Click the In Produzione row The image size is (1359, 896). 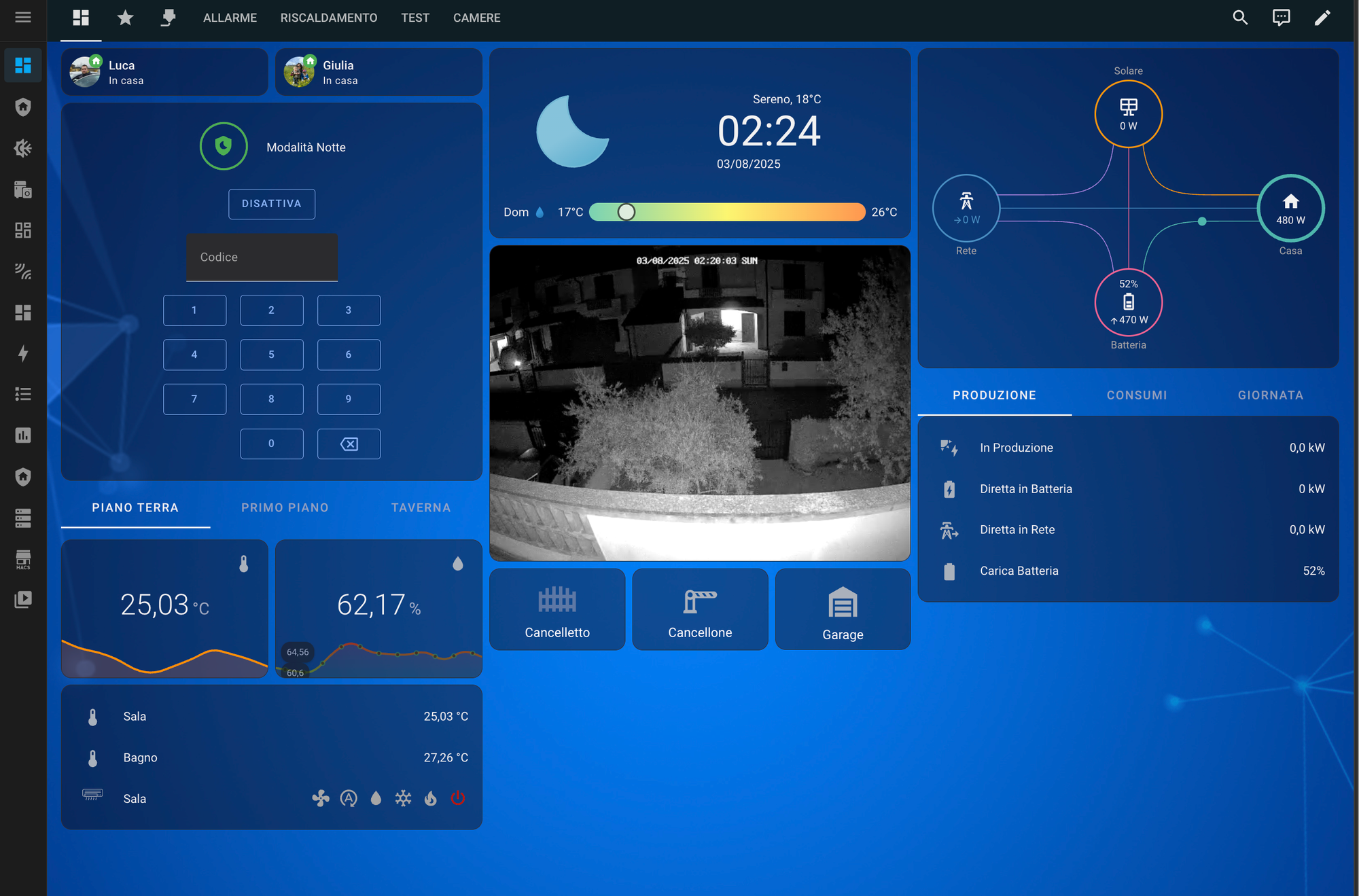point(1128,448)
